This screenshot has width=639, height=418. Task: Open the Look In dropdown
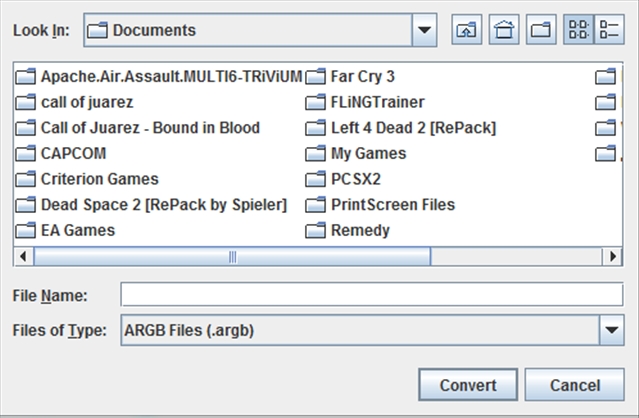[x=426, y=30]
